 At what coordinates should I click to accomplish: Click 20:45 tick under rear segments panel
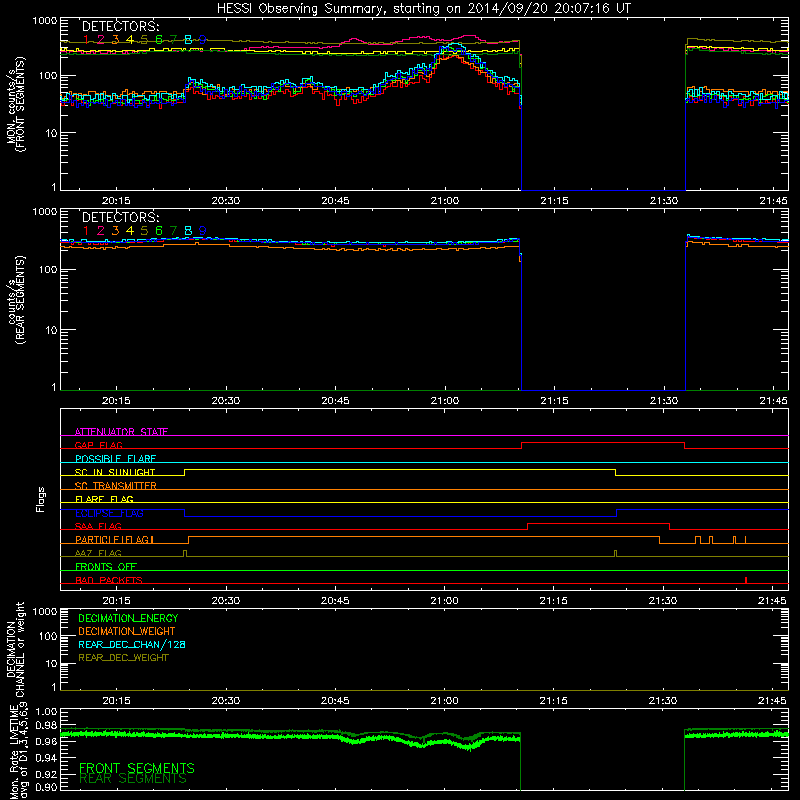point(335,401)
